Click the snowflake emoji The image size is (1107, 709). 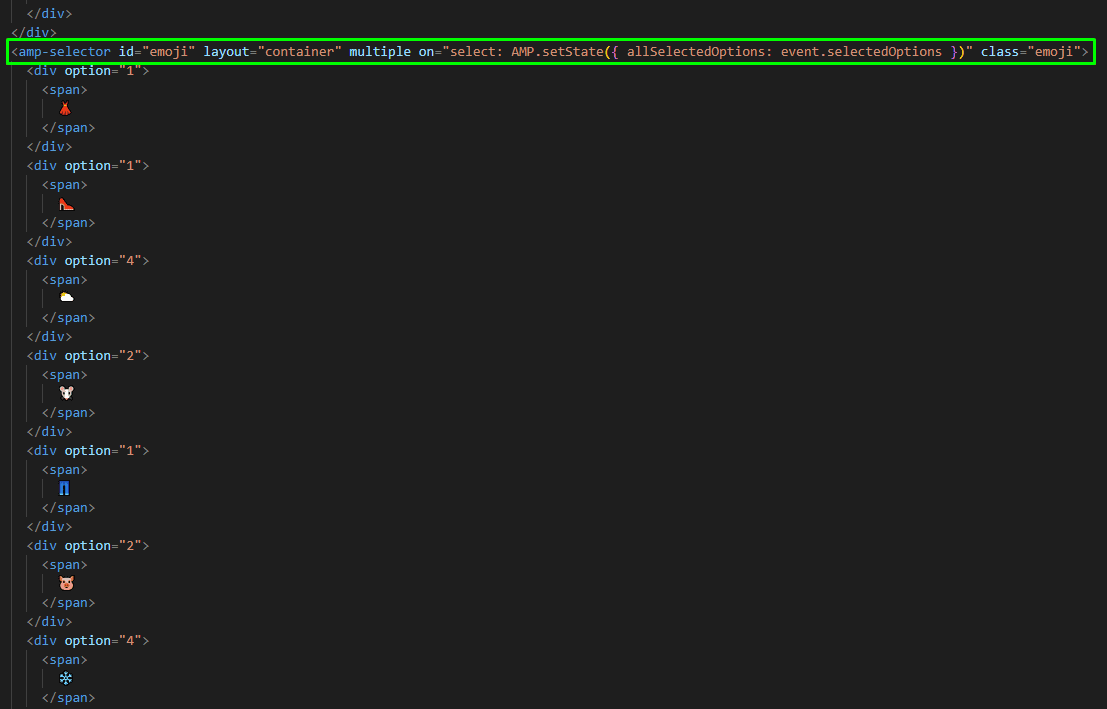(x=66, y=678)
